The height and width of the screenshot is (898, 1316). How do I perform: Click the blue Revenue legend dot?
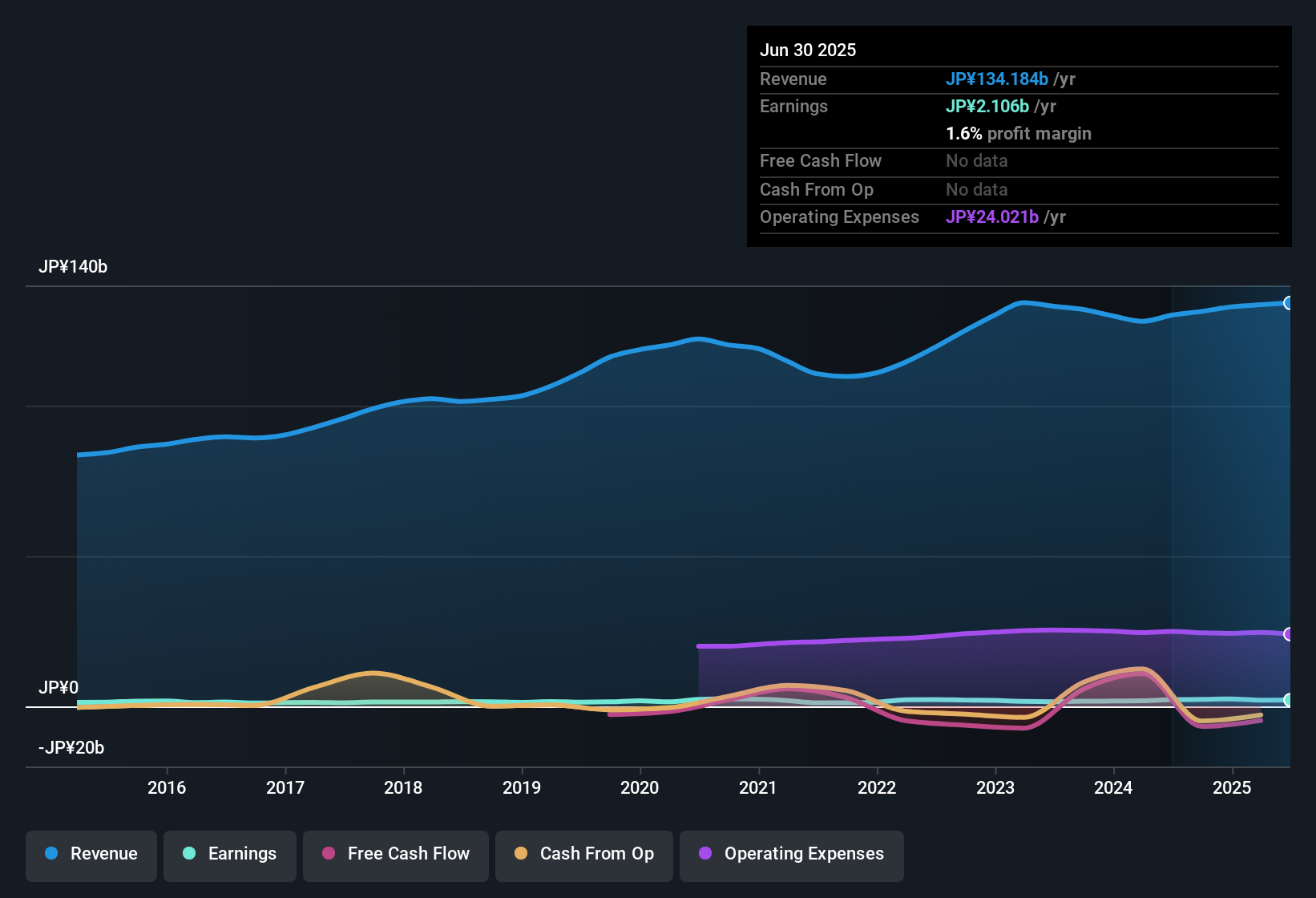click(51, 853)
